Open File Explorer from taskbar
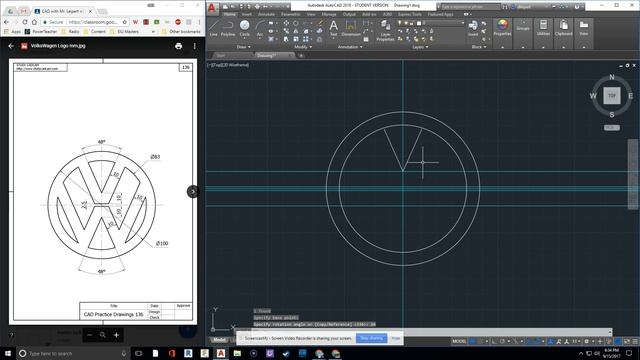Image resolution: width=640 pixels, height=360 pixels. click(x=237, y=353)
